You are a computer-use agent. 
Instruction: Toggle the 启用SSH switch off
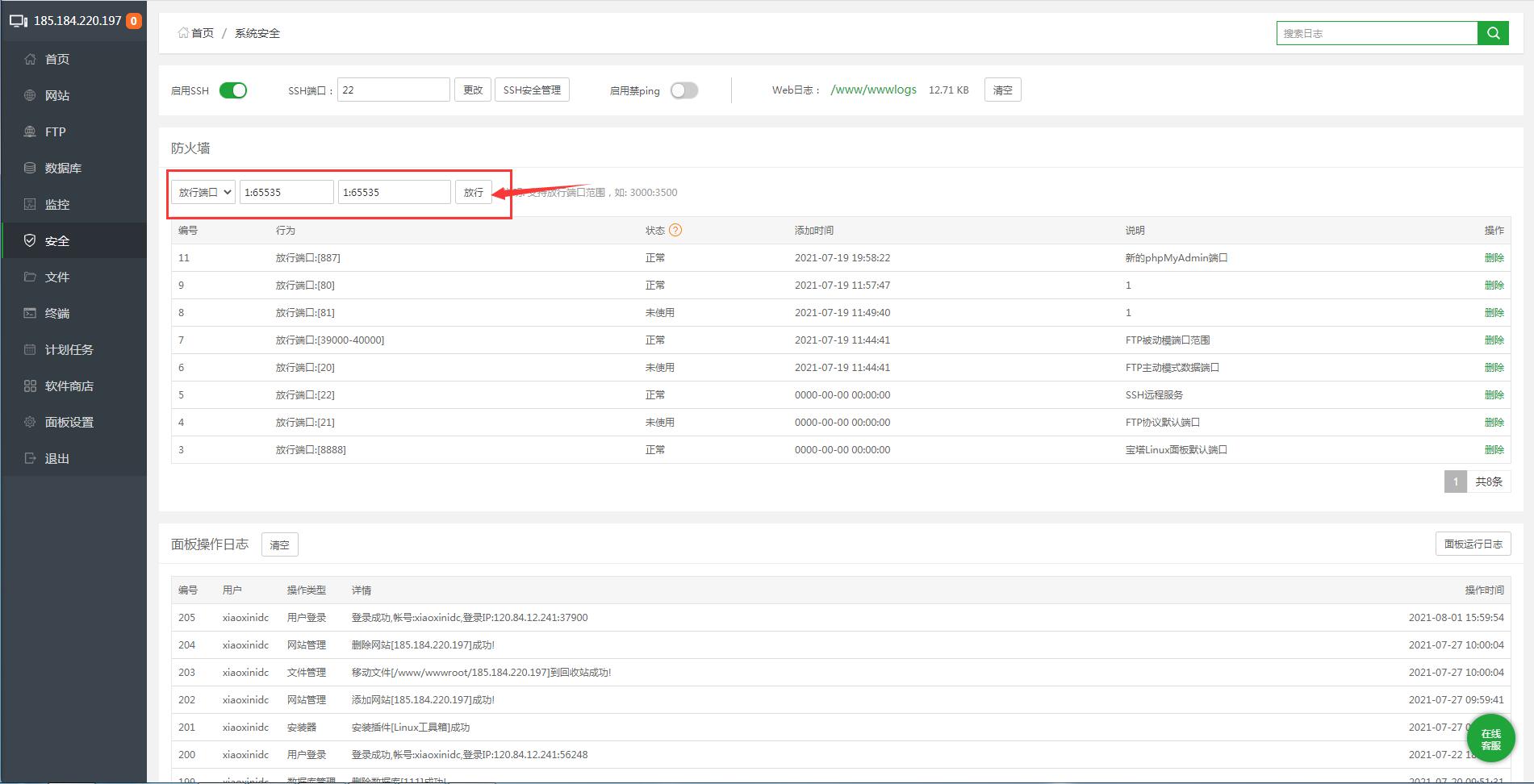[x=233, y=90]
